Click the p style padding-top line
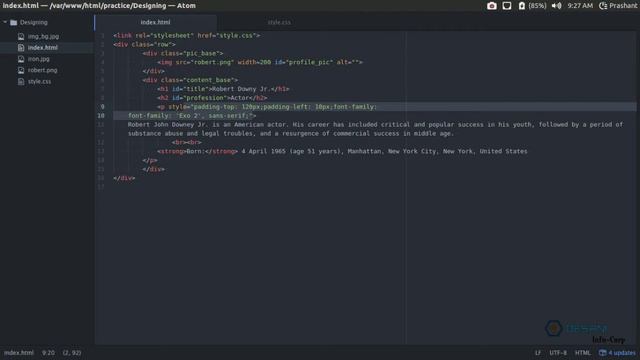Viewport: 640px width, 360px height. pos(267,107)
